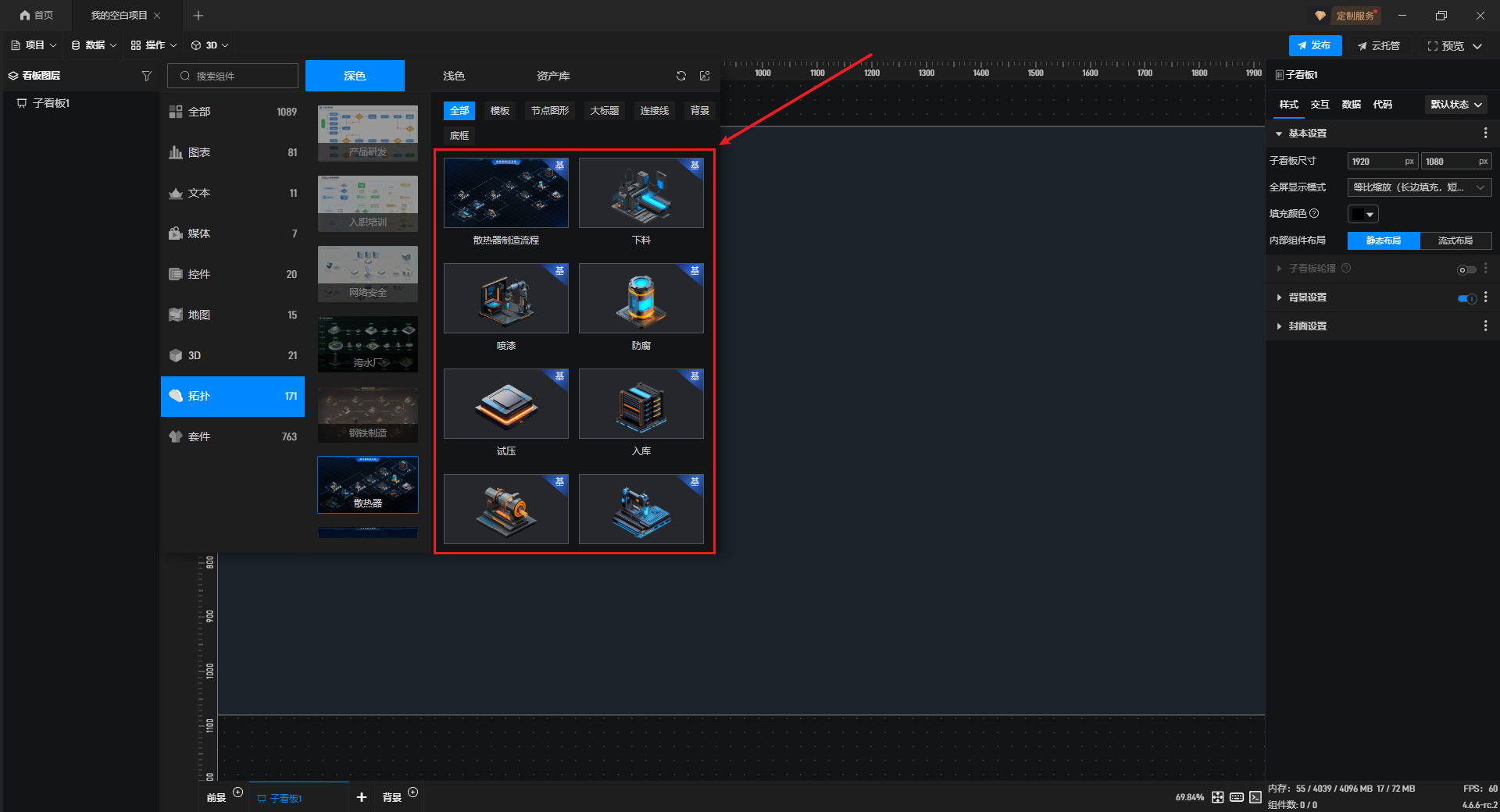Select the 3D category with 21 items
The height and width of the screenshot is (812, 1500).
[233, 355]
